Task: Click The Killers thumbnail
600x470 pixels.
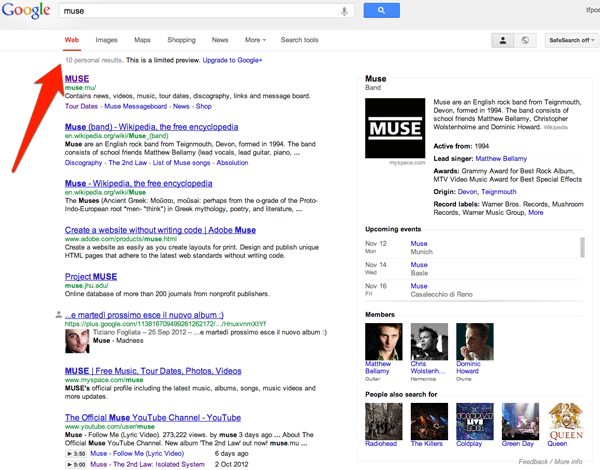Action: tap(429, 421)
